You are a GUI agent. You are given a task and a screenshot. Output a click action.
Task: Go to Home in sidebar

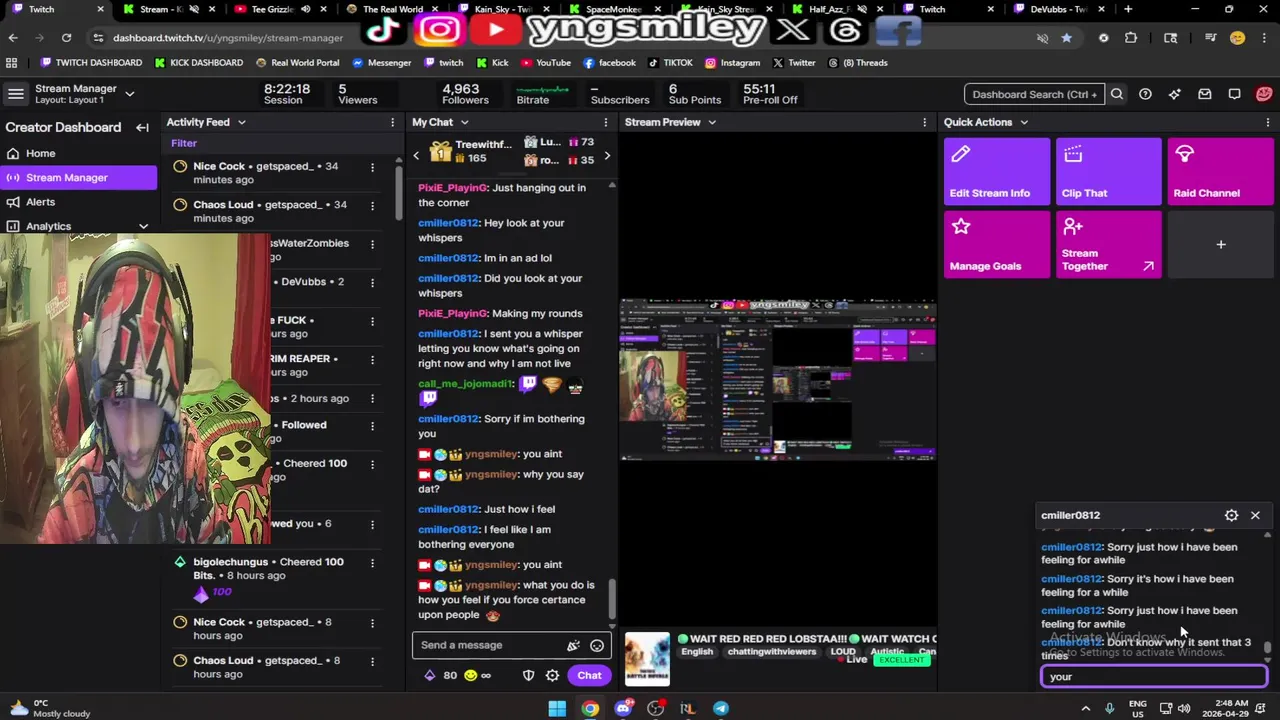point(78,153)
